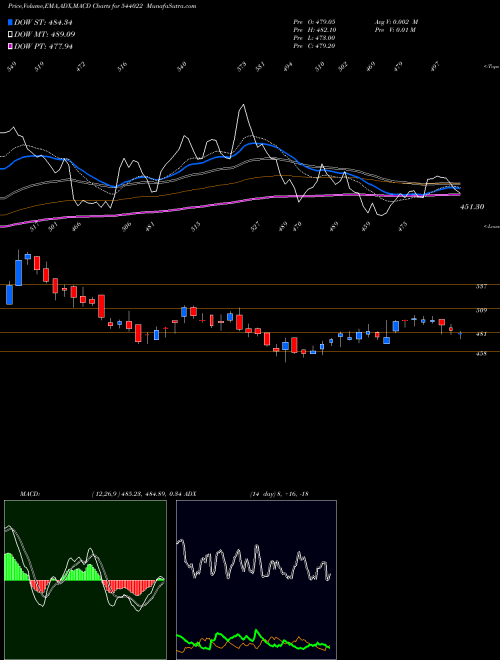500x660 pixels.
Task: Click the 470 low label
Action: pos(297,226)
